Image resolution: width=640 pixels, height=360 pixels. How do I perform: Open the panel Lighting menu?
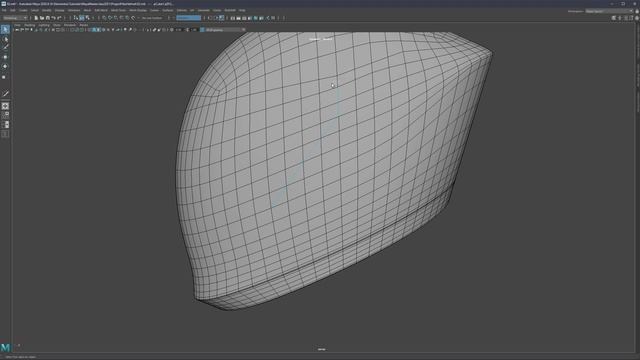(x=44, y=25)
